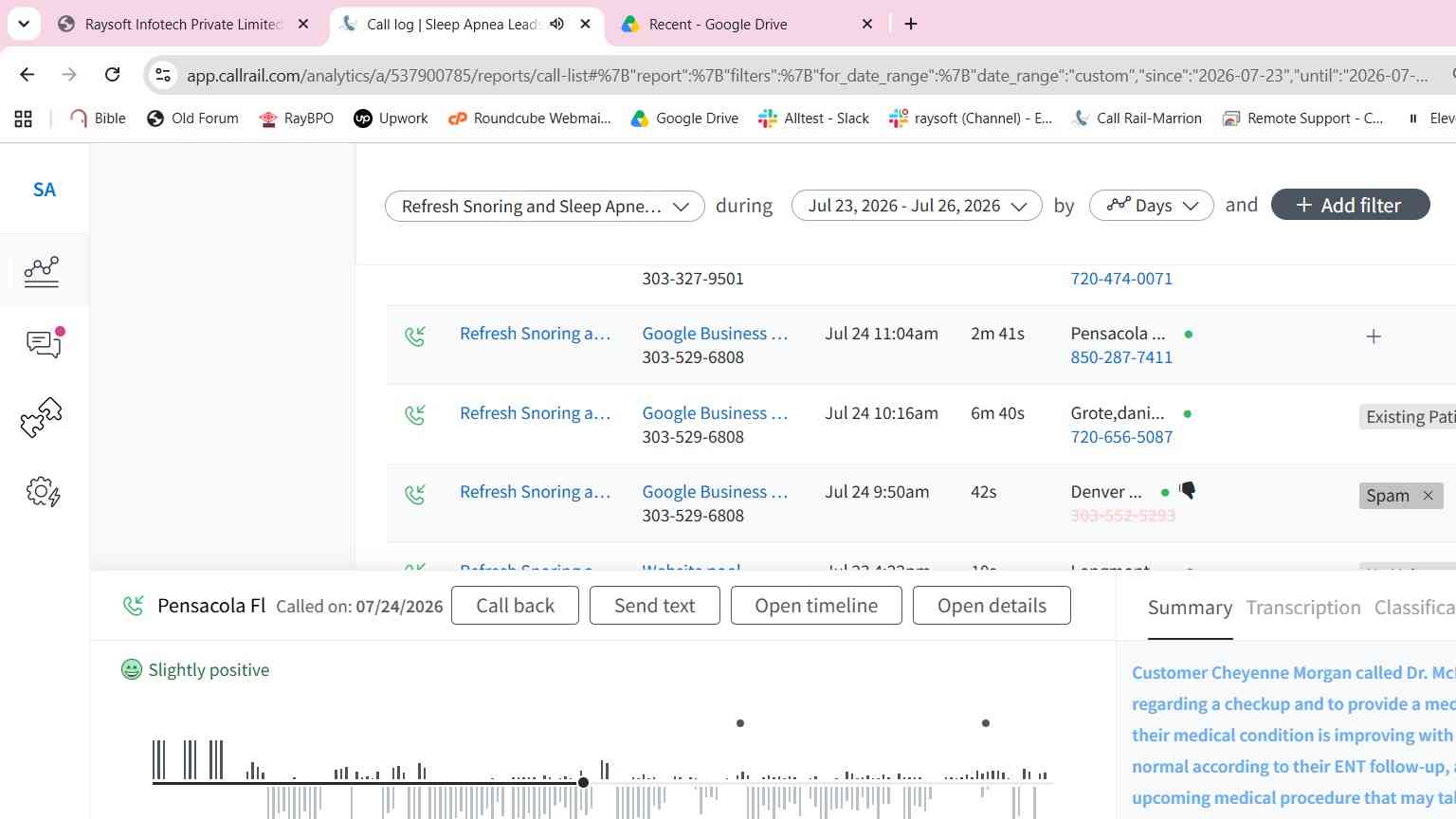Click the inbound call icon for Jul 24 10:16am row
1456x819 pixels.
pyautogui.click(x=415, y=414)
